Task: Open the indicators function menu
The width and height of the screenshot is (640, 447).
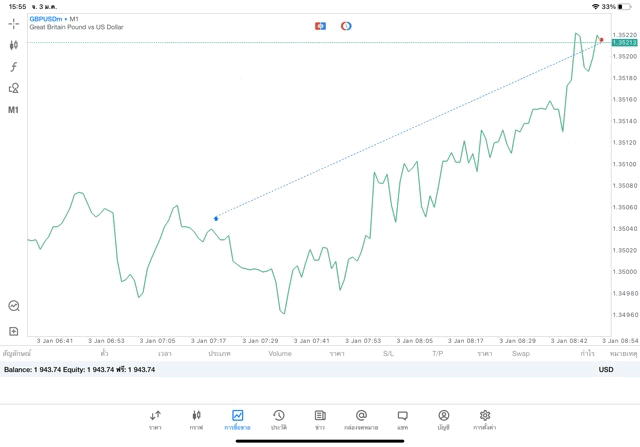Action: point(14,67)
